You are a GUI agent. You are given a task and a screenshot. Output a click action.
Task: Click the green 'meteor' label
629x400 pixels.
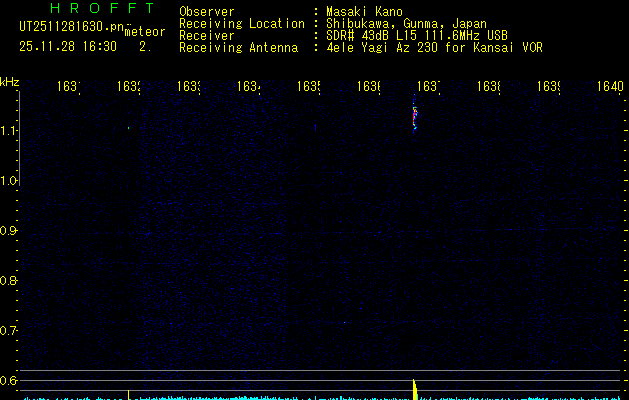(145, 32)
